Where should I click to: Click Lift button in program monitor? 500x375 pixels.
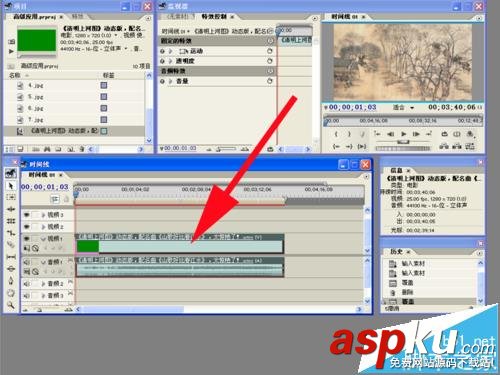coord(443,146)
